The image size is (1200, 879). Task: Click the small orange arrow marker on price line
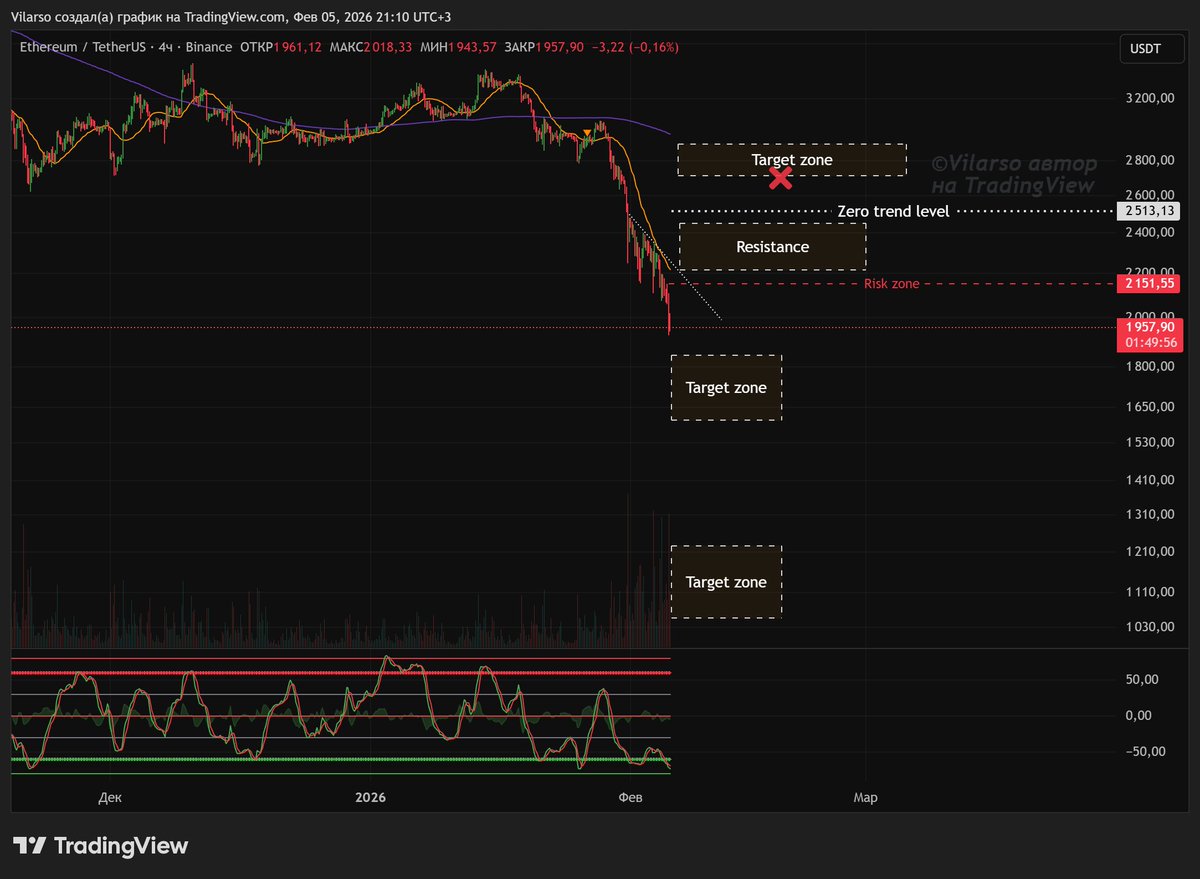[586, 133]
